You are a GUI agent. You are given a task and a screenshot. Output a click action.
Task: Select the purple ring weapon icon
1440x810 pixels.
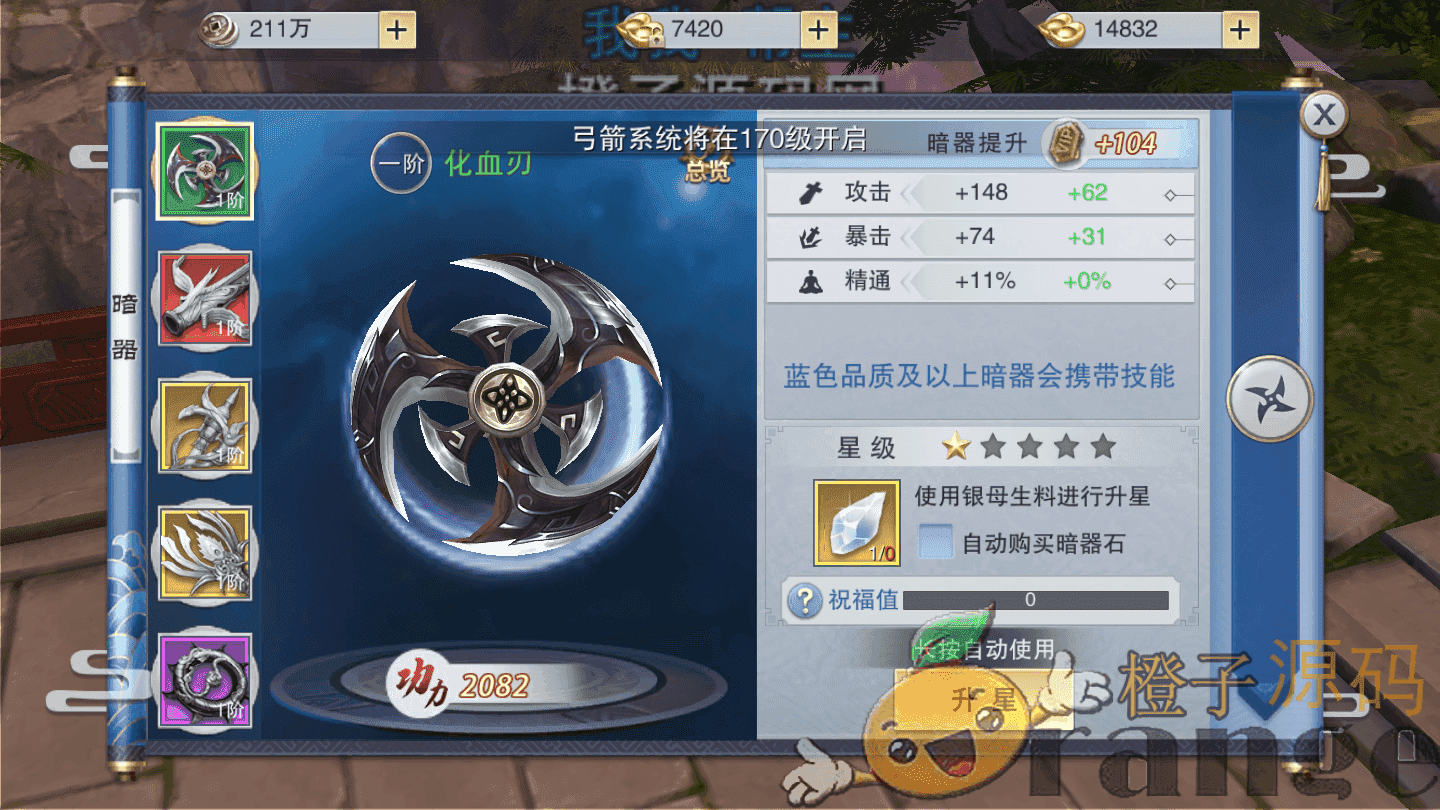click(x=205, y=680)
